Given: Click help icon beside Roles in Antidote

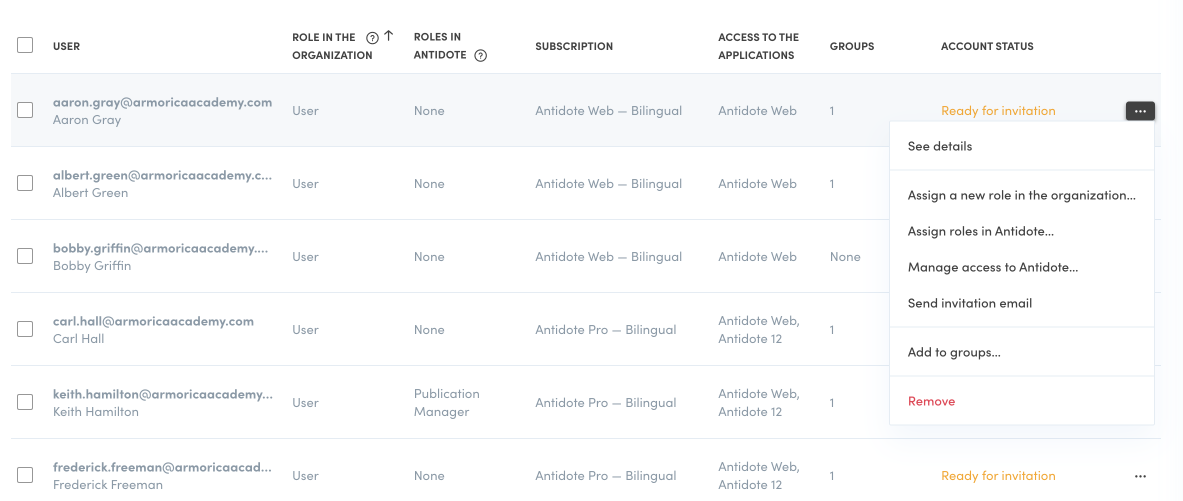Looking at the screenshot, I should (x=480, y=56).
